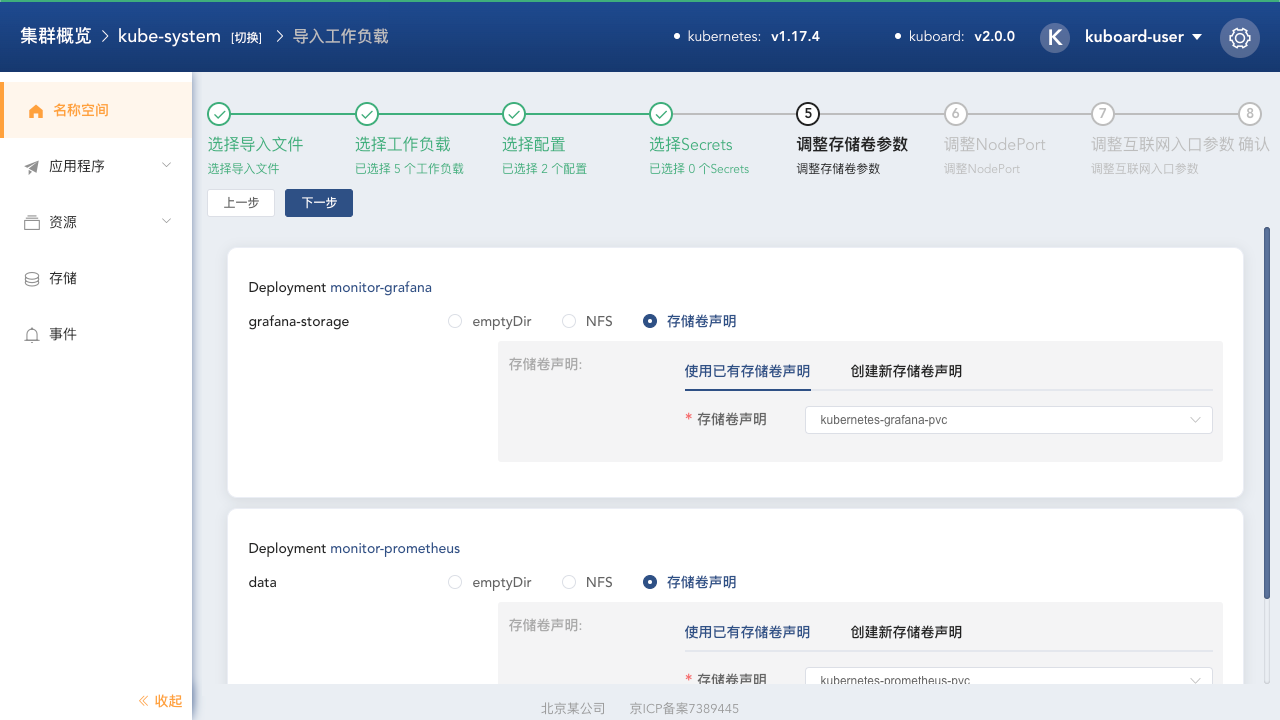The height and width of the screenshot is (720, 1280).
Task: Click the bell icon beside 事件
Action: coord(32,335)
